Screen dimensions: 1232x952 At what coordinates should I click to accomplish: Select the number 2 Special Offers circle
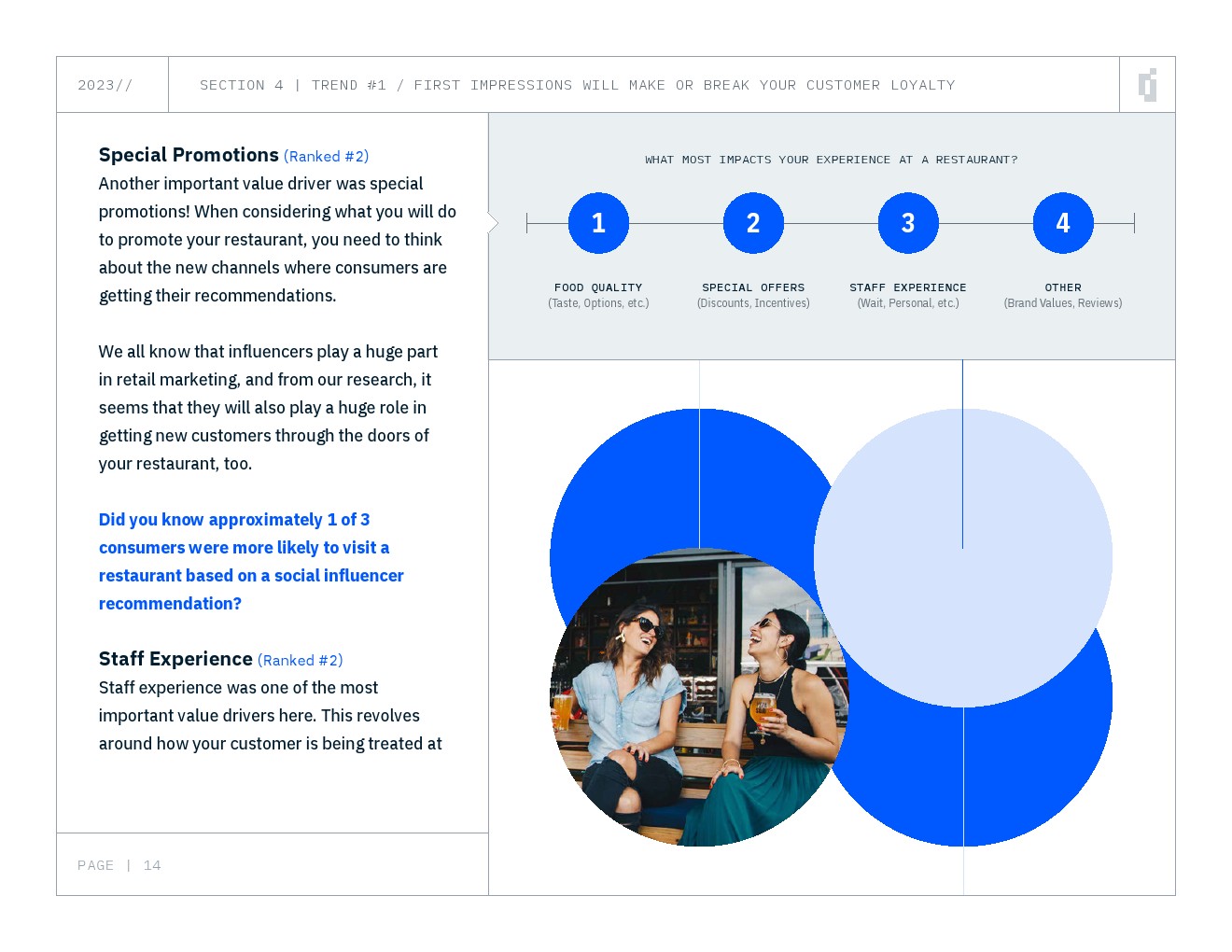753,223
